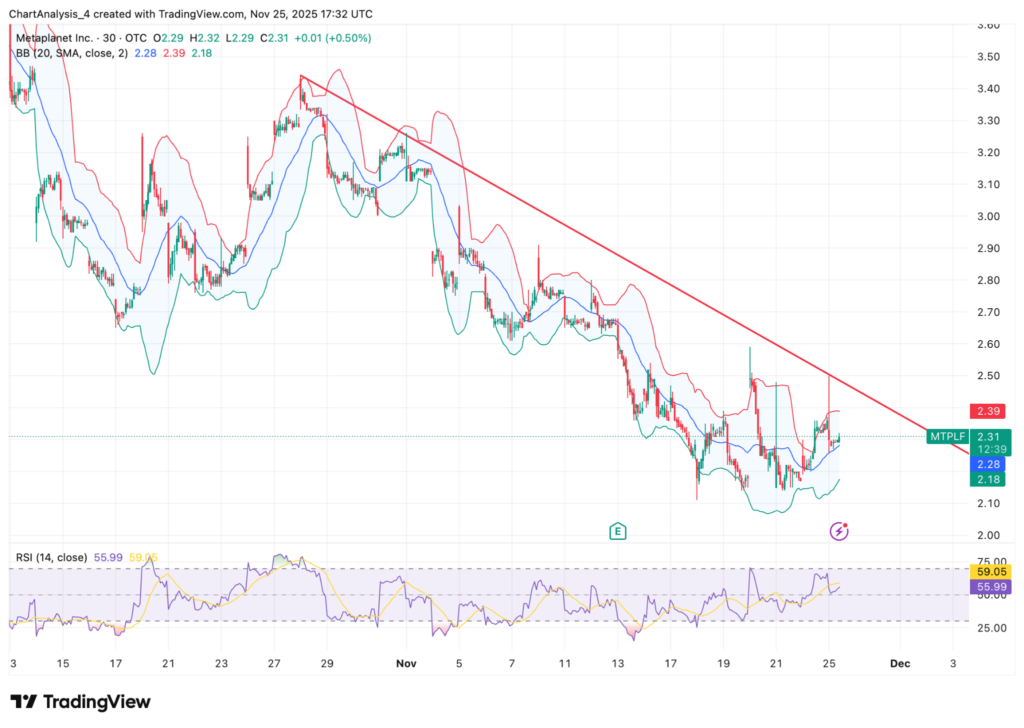
Task: Click the purple lightning bolt news icon
Action: [840, 531]
